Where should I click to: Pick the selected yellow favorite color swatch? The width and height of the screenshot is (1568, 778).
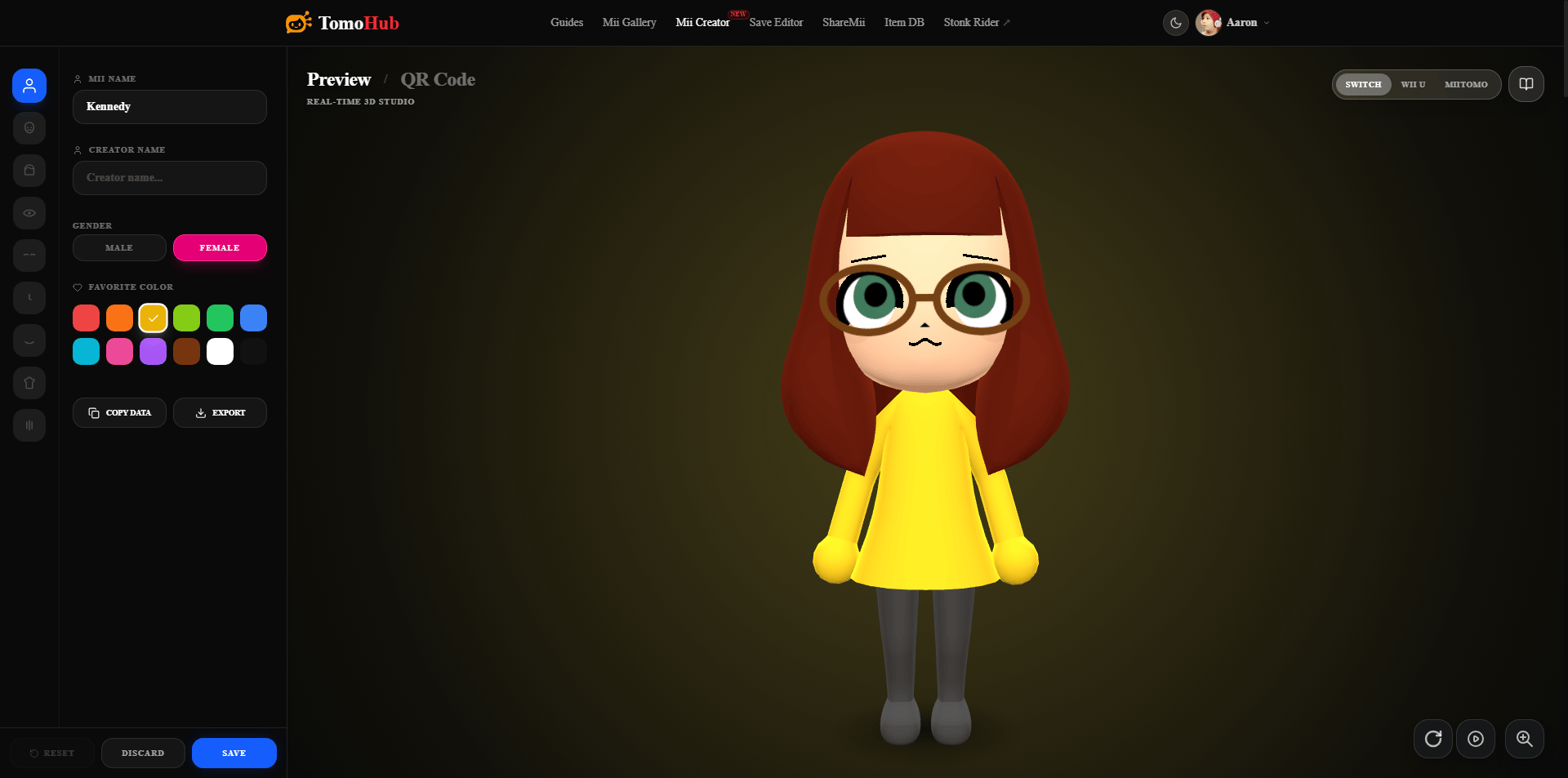153,318
